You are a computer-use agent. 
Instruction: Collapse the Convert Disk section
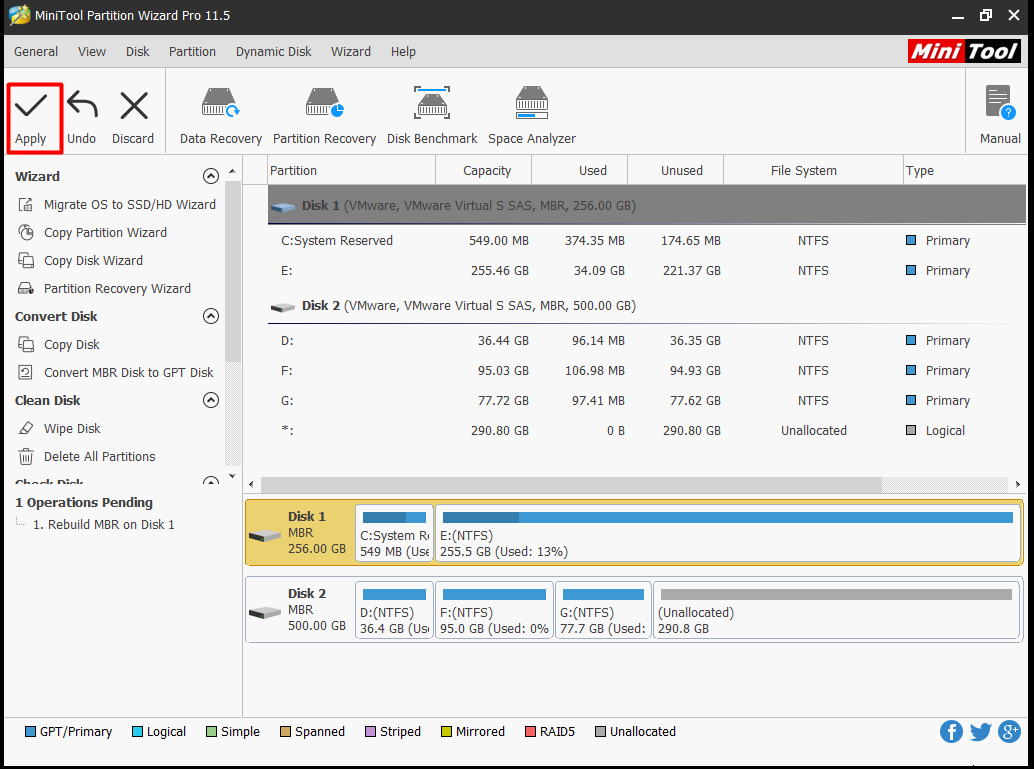point(210,317)
